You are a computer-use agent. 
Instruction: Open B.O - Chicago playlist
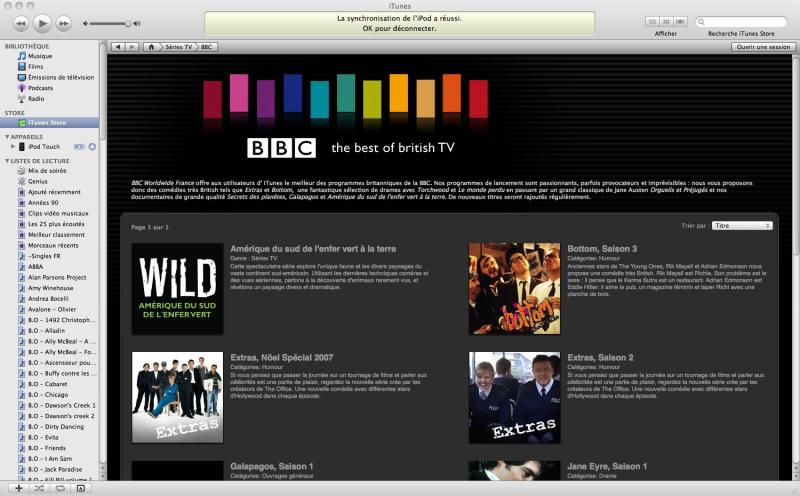[x=48, y=395]
